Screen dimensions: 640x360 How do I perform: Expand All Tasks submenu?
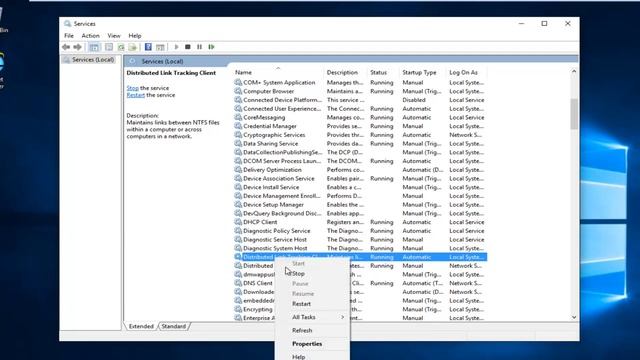pyautogui.click(x=313, y=317)
